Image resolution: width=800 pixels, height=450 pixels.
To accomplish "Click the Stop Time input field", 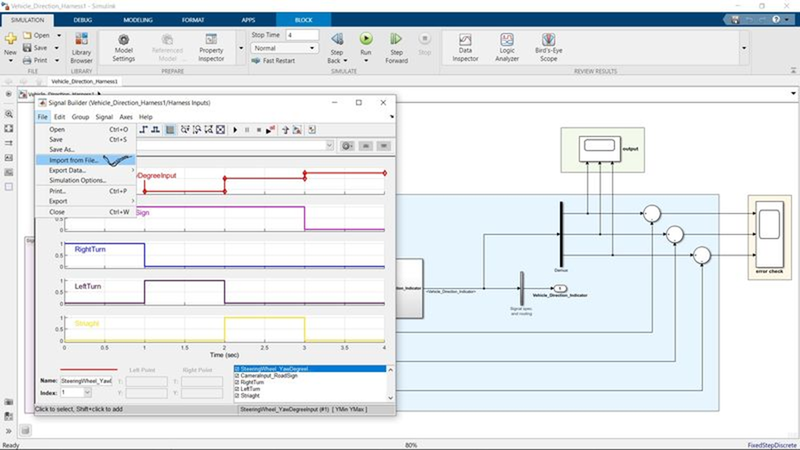I will coord(302,35).
